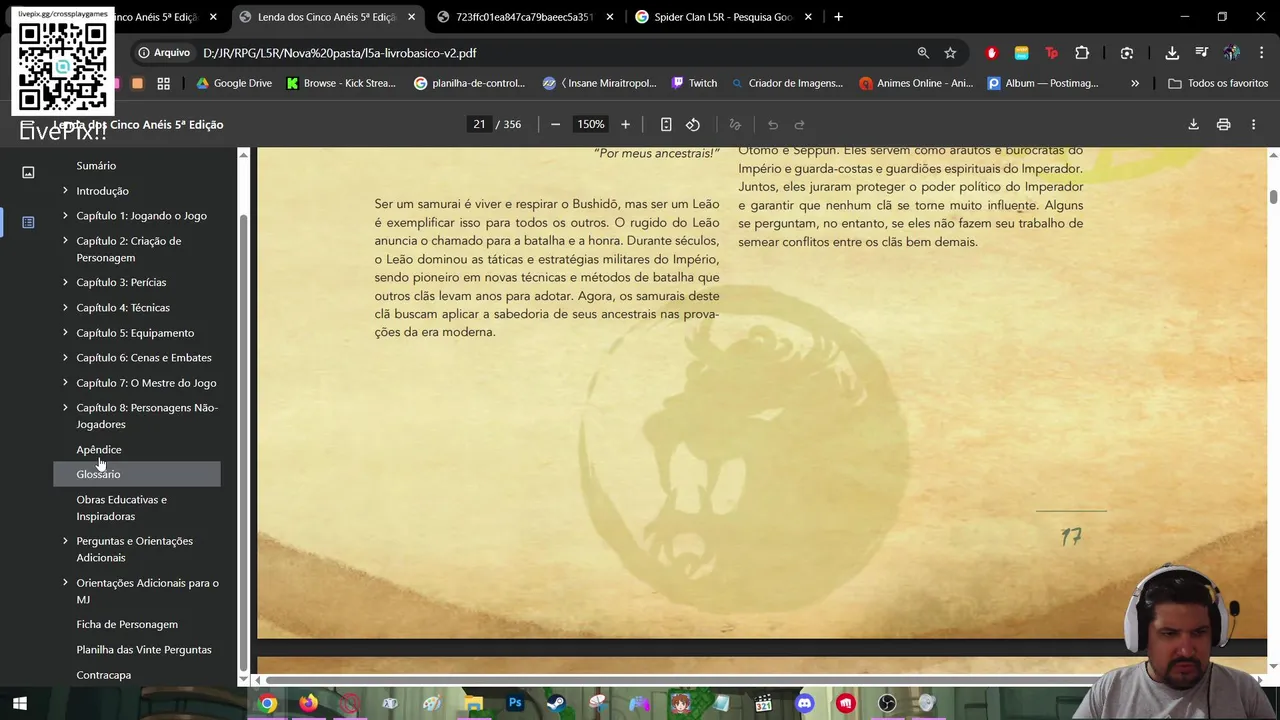Open Planilha das Vinte Perguntas entry

click(x=144, y=649)
